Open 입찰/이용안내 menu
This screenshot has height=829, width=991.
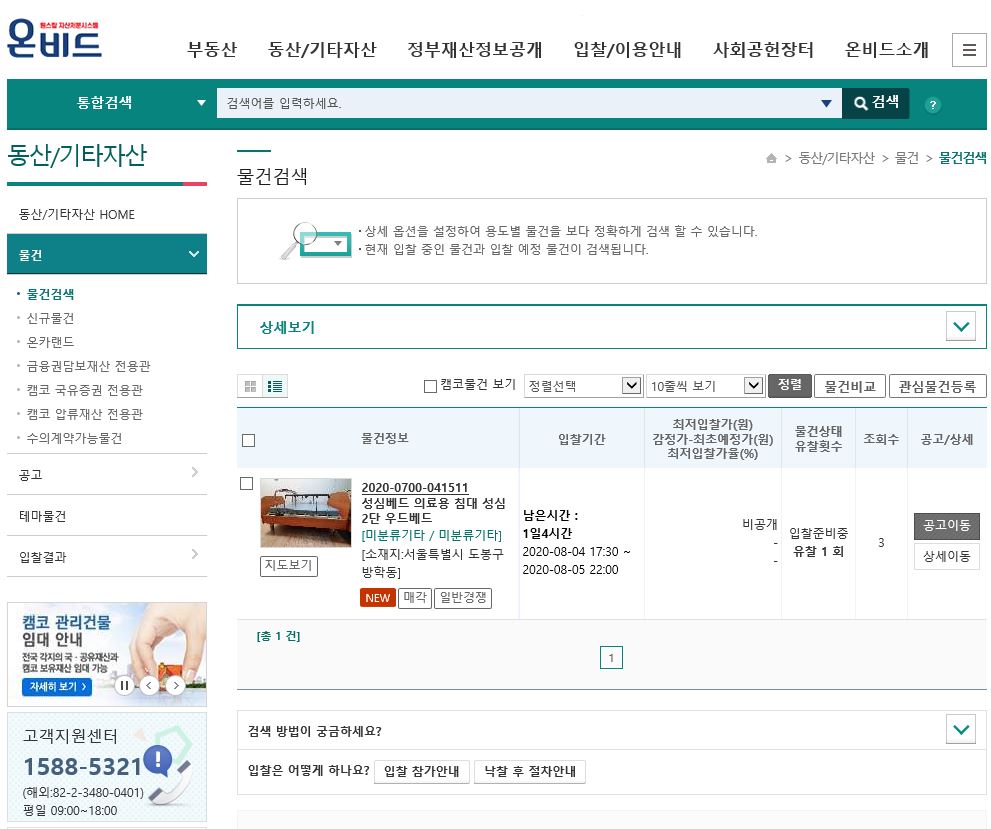coord(627,49)
